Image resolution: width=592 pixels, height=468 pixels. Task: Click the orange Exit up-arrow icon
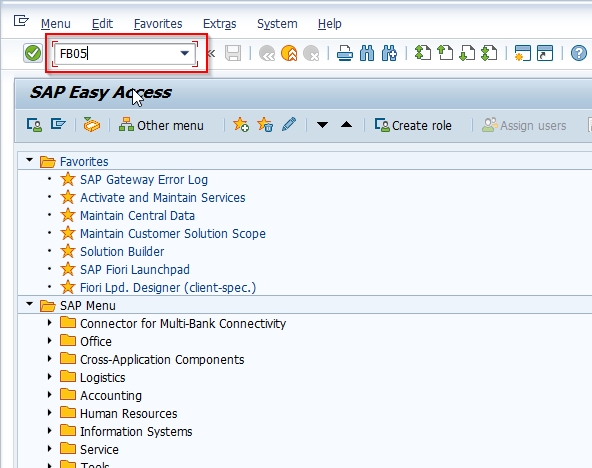[289, 53]
